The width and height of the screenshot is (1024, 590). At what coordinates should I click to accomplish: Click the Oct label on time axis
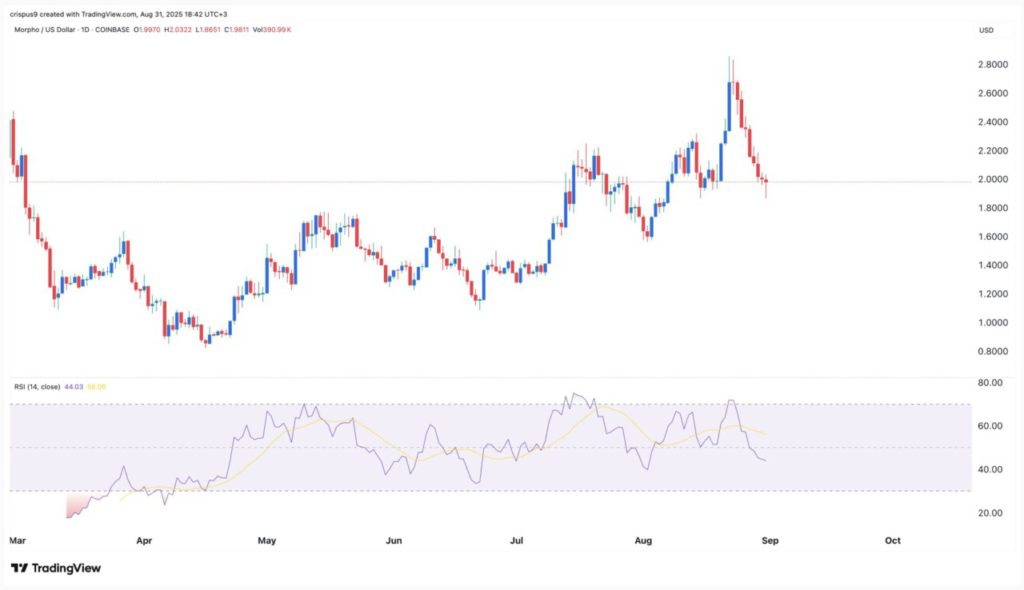[892, 540]
